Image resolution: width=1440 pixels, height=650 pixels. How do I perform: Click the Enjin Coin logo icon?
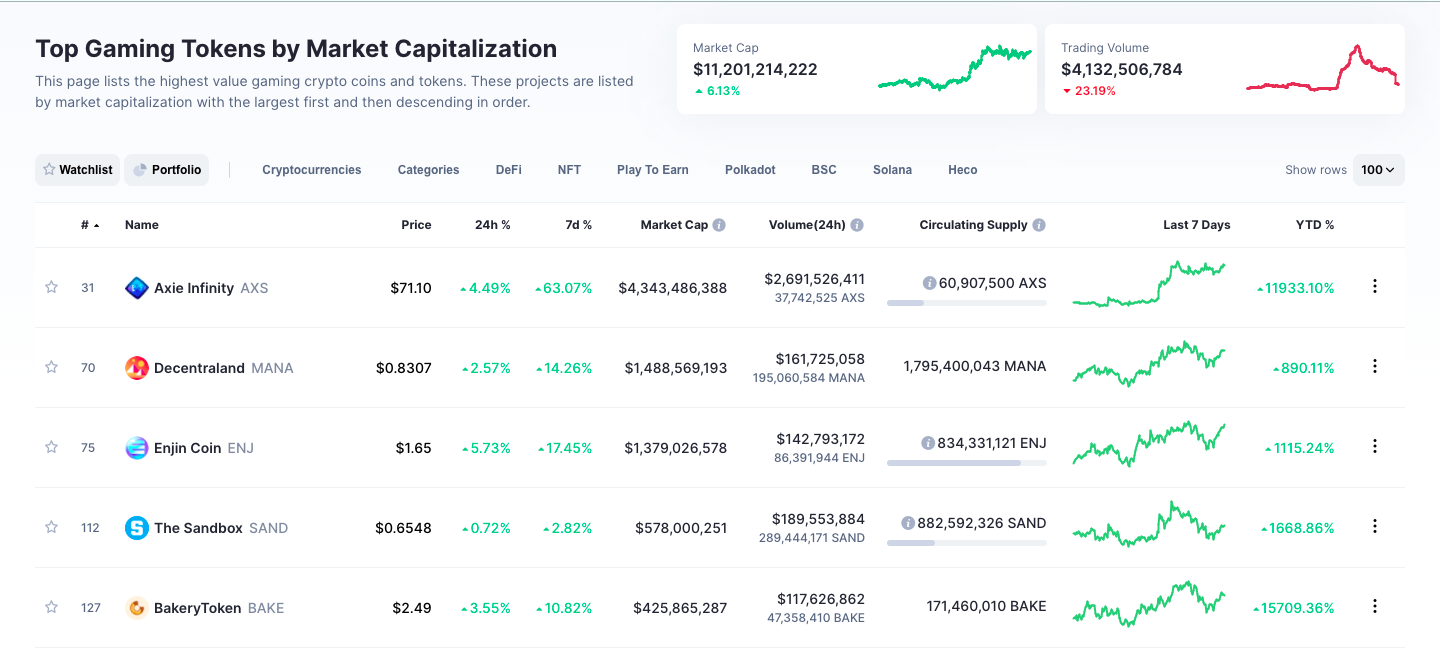[137, 448]
